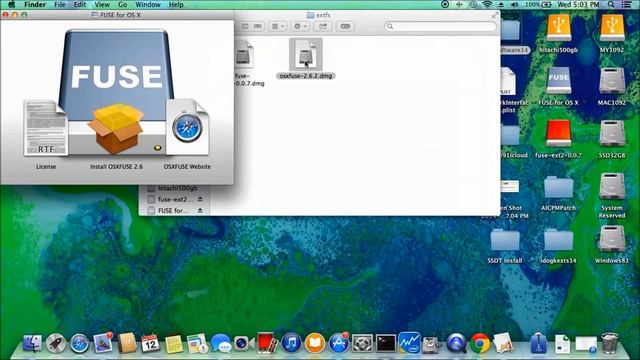Launch the Install OSXFUSE 2.6 package
640x360 pixels.
[x=116, y=128]
